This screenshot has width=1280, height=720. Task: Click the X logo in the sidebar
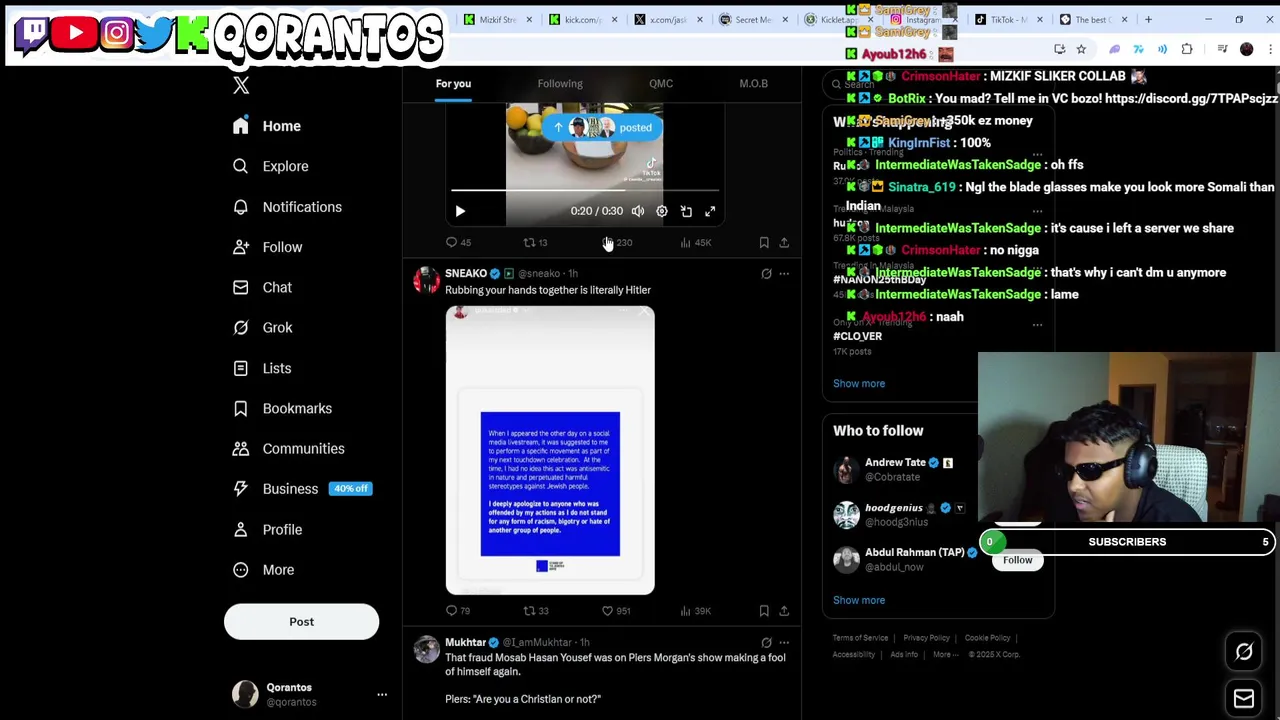pyautogui.click(x=241, y=86)
